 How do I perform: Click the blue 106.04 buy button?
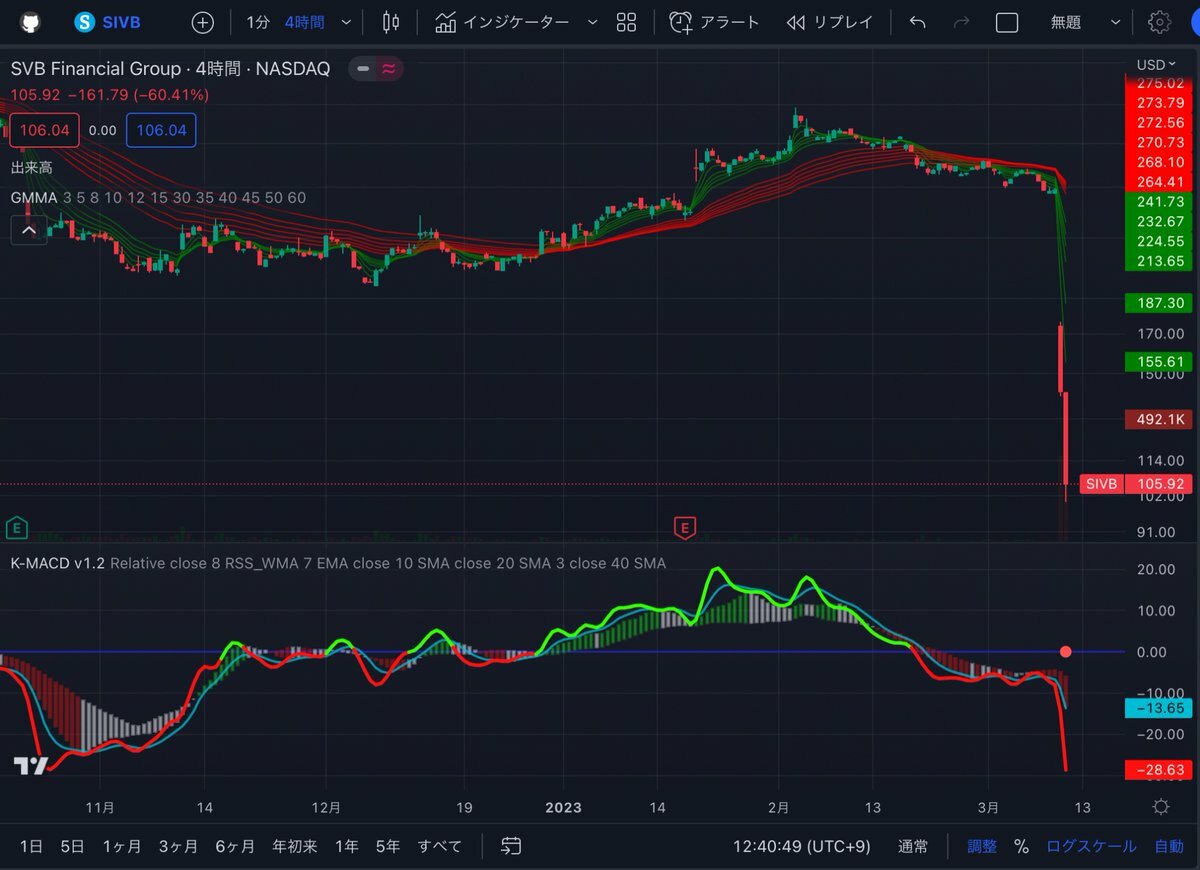click(161, 130)
